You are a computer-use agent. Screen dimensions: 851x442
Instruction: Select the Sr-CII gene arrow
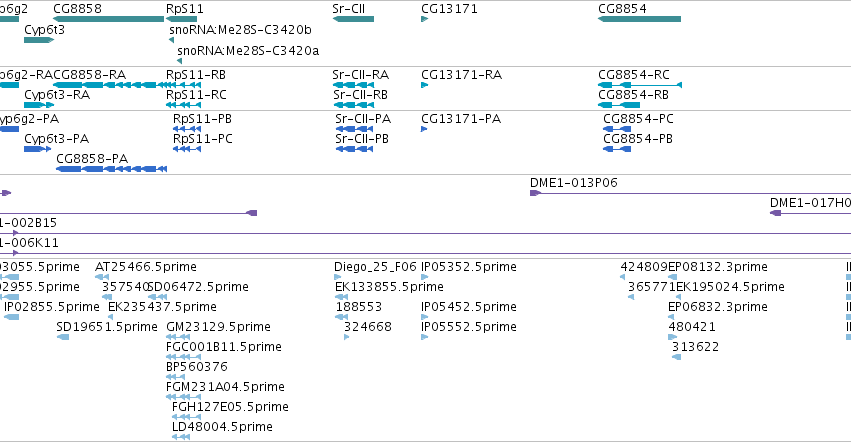click(353, 19)
